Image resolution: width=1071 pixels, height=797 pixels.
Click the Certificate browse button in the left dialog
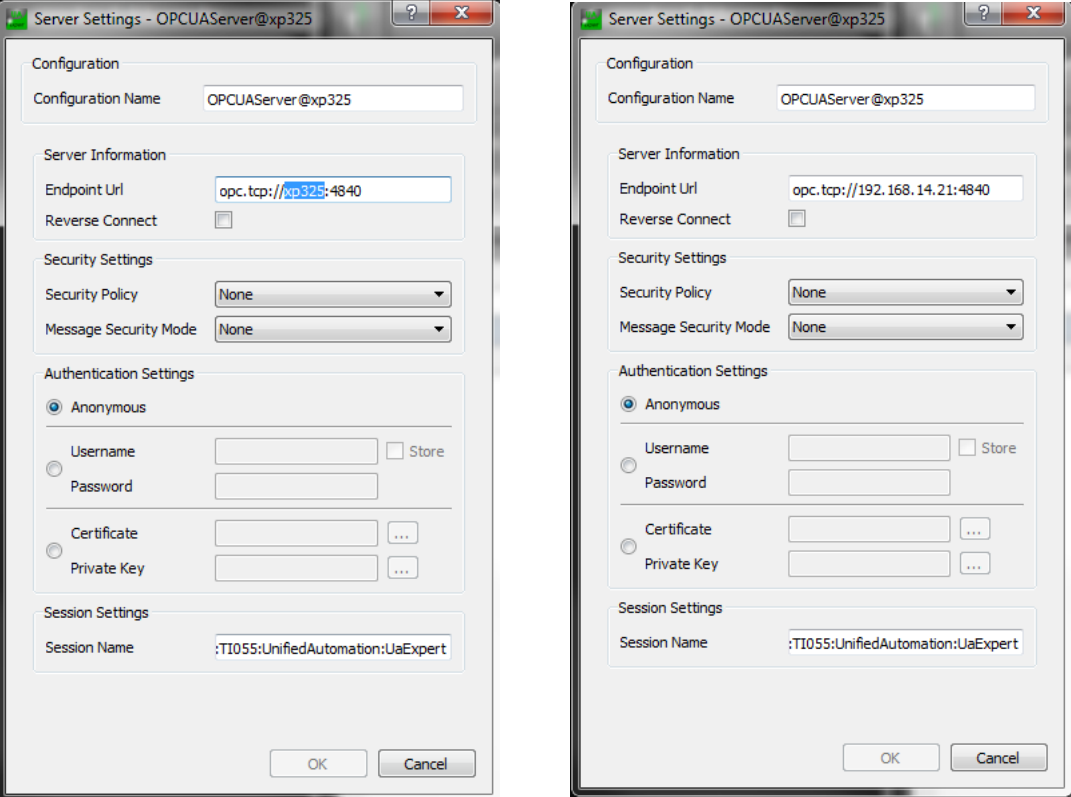402,534
